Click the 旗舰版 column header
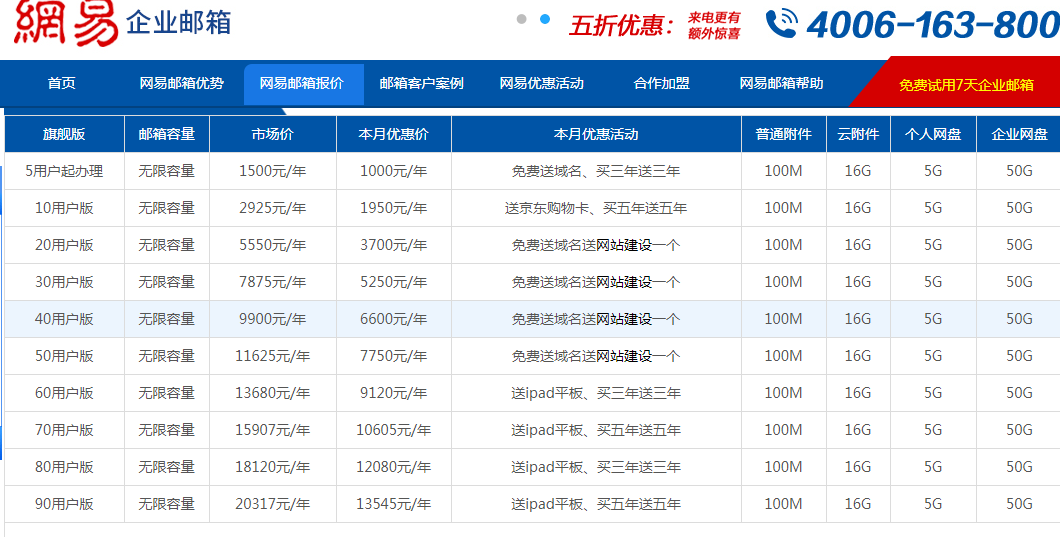The image size is (1060, 537). click(64, 134)
